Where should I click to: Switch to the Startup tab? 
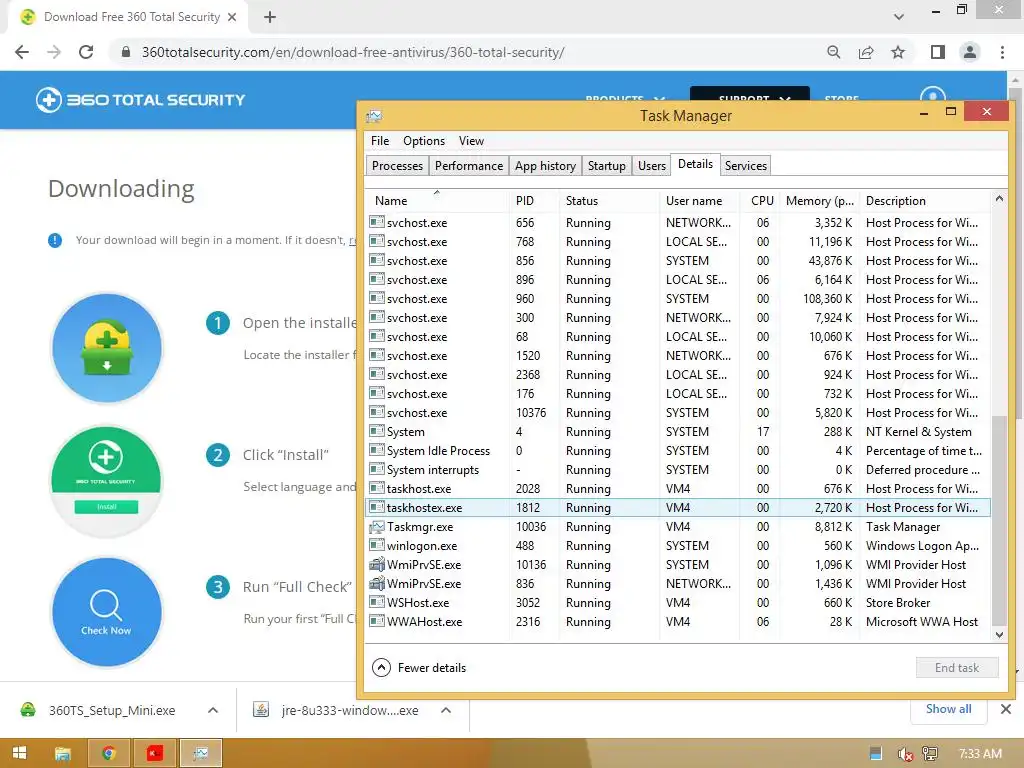(x=607, y=166)
